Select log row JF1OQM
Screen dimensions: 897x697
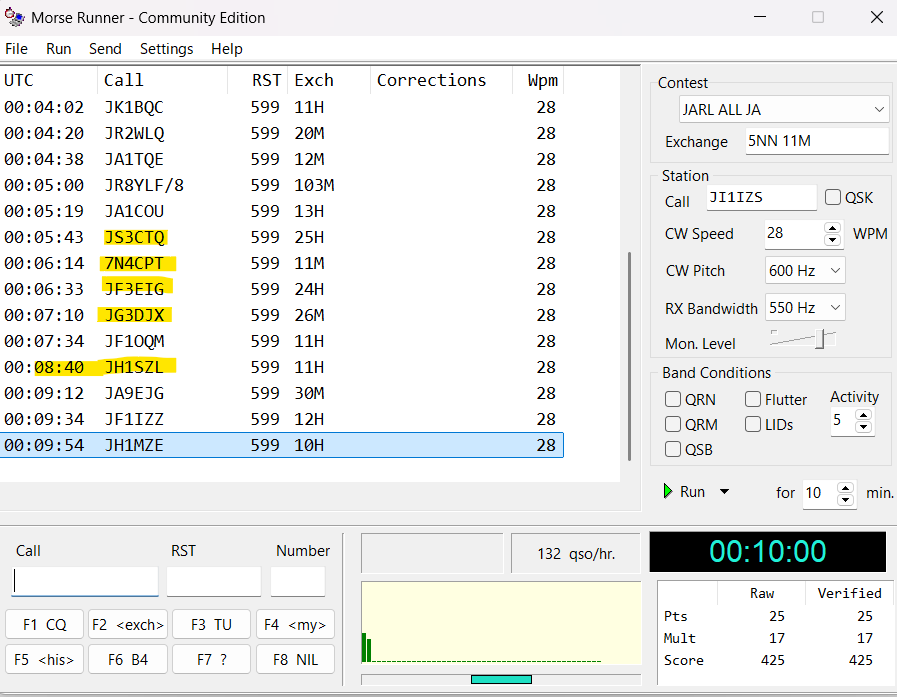click(281, 341)
